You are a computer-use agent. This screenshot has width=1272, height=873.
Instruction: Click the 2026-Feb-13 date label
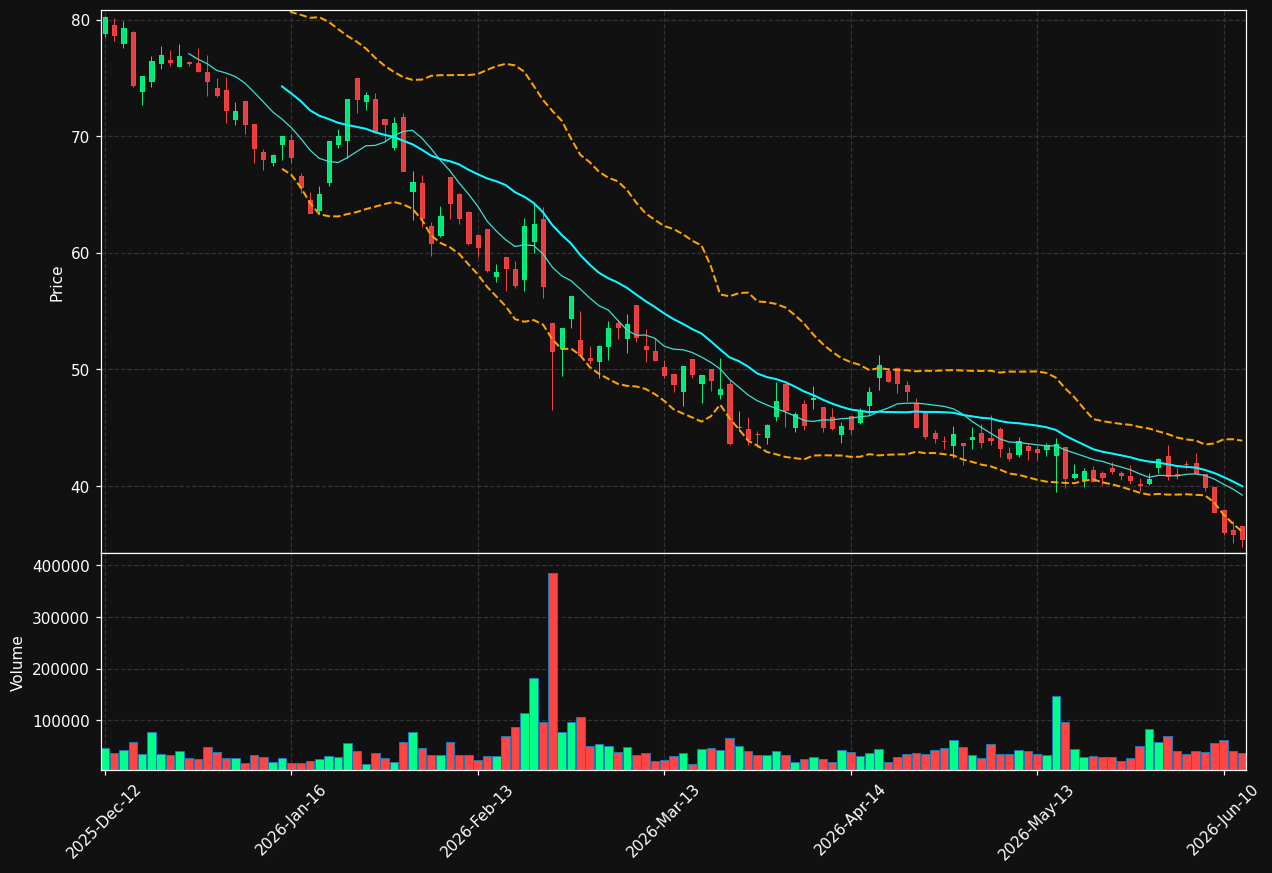pyautogui.click(x=476, y=821)
